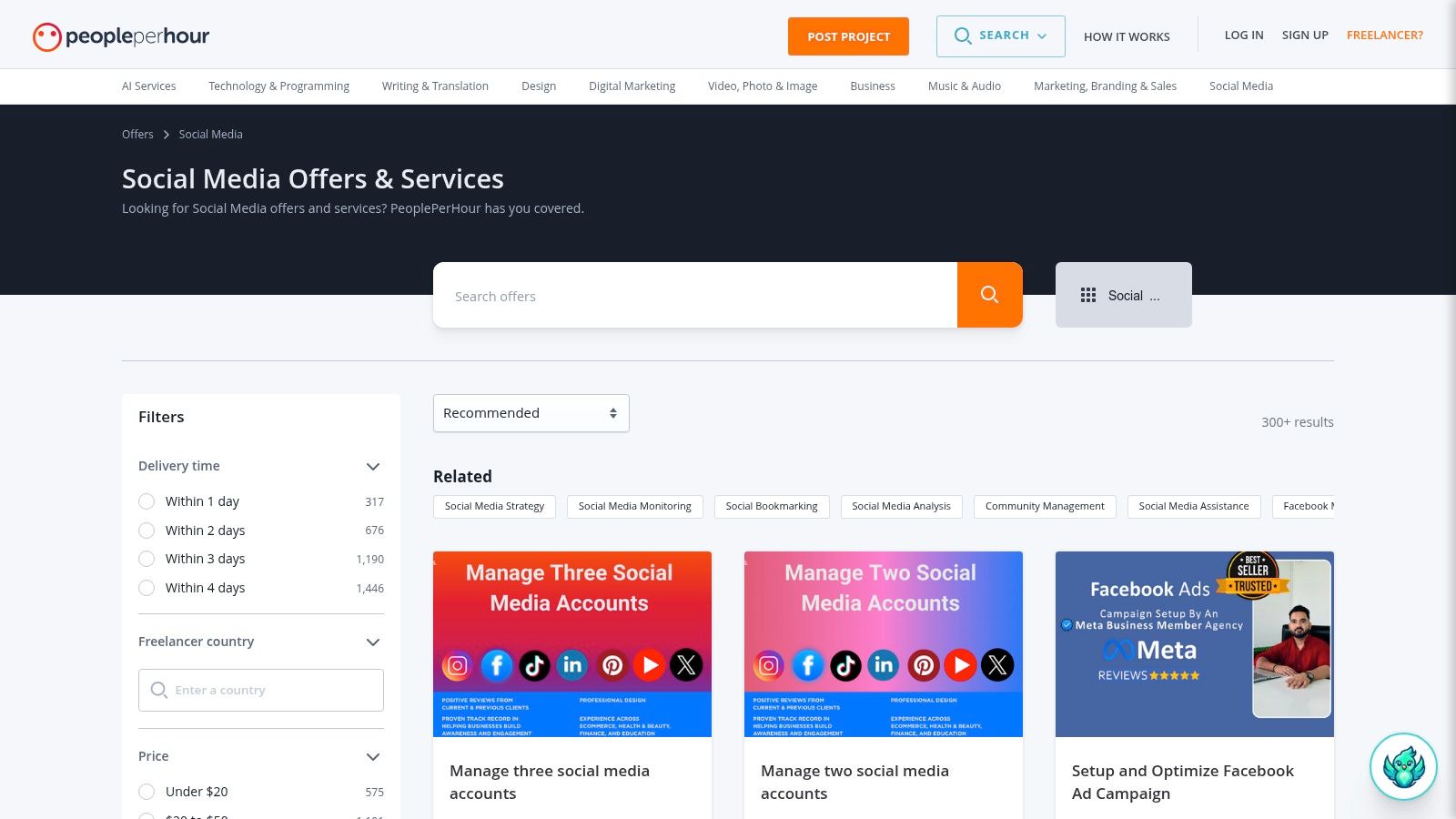Click 'Setup and Optimize Facebook Ad Campaign' title
The height and width of the screenshot is (819, 1456).
point(1183,782)
